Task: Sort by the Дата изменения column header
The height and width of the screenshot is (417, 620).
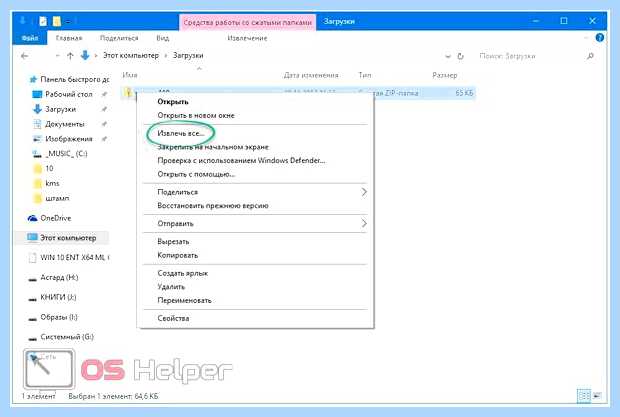Action: click(311, 75)
